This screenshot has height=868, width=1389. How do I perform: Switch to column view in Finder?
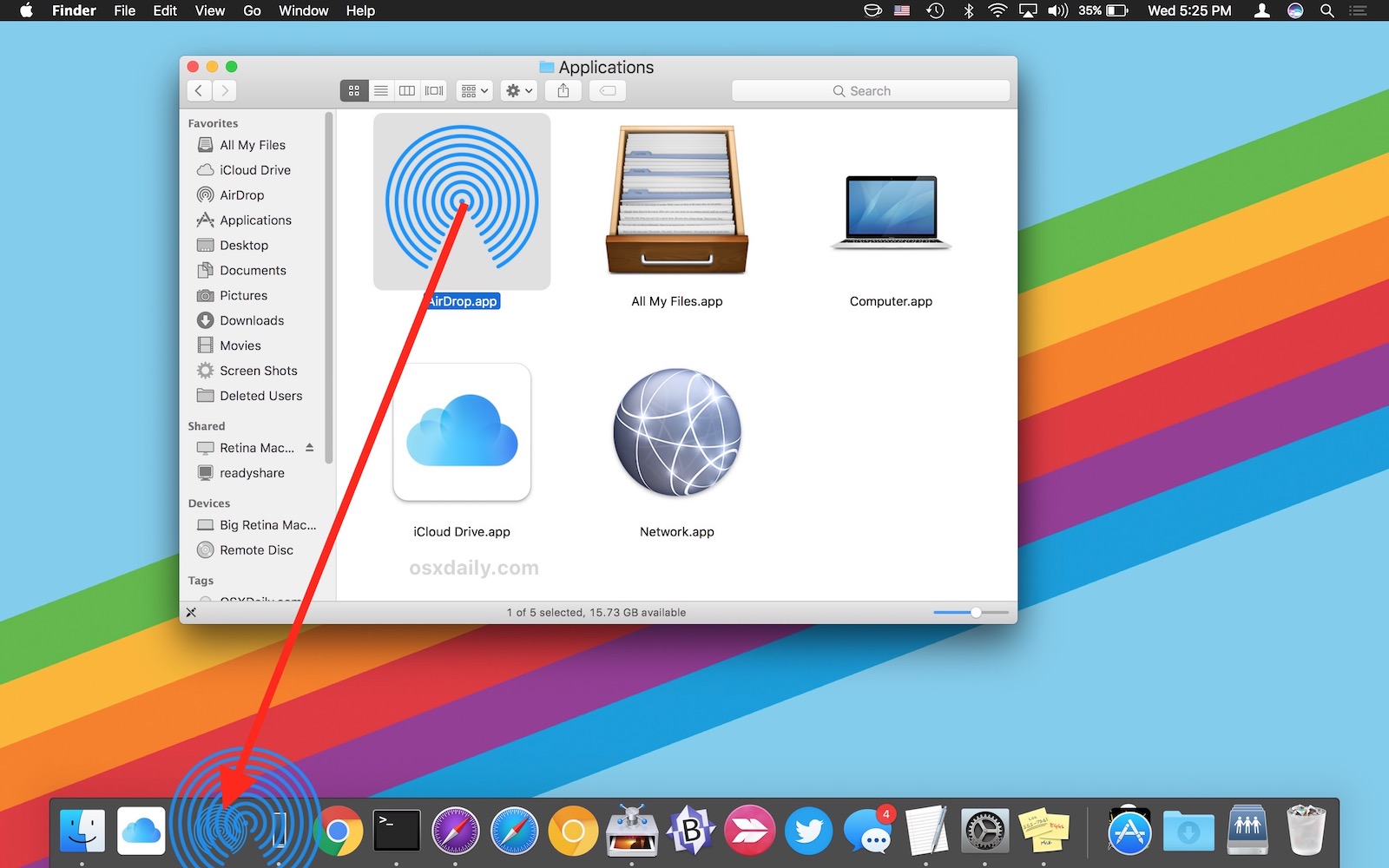point(406,90)
